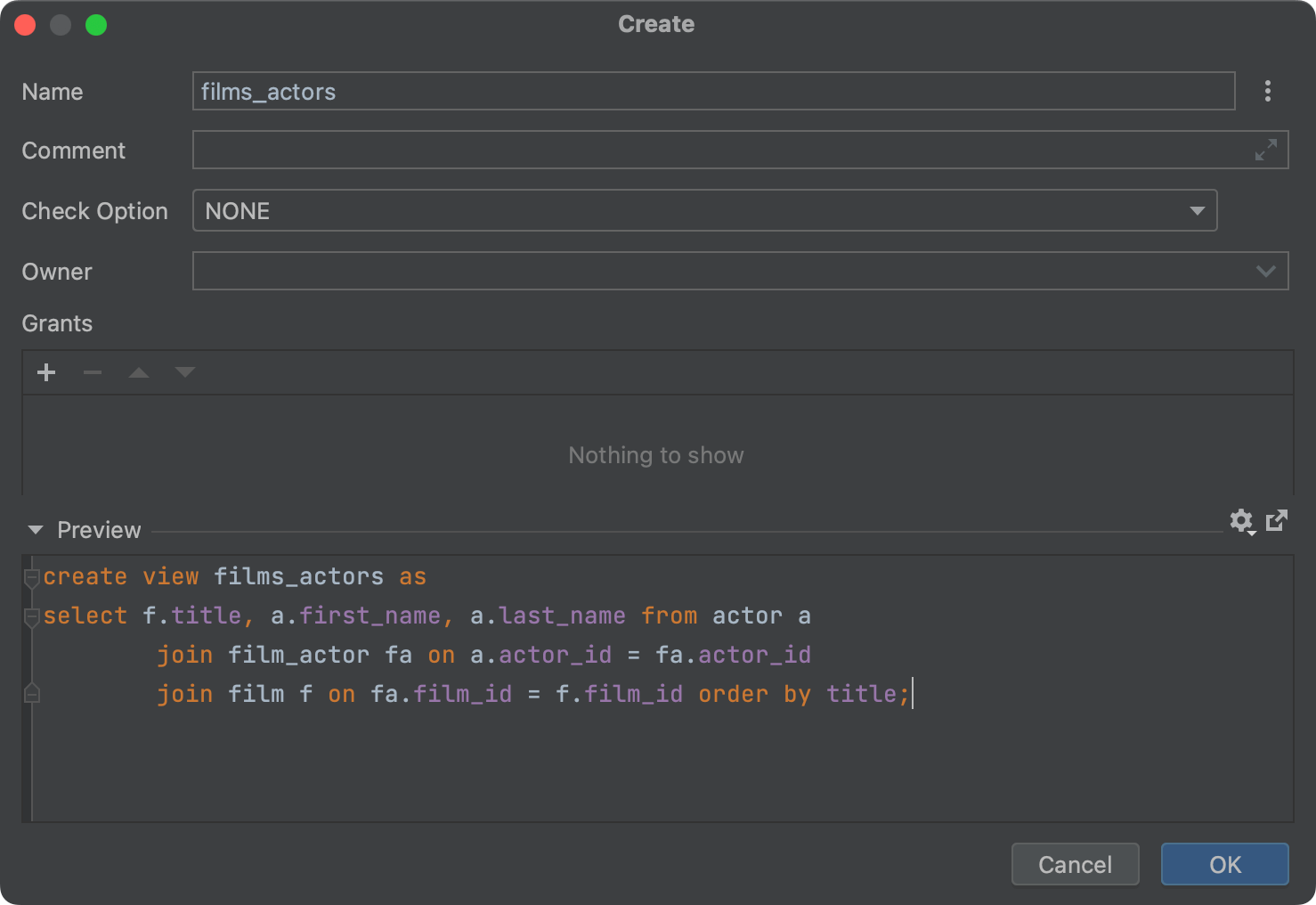This screenshot has width=1316, height=905.
Task: Open Preview settings gear menu
Action: pos(1242,521)
